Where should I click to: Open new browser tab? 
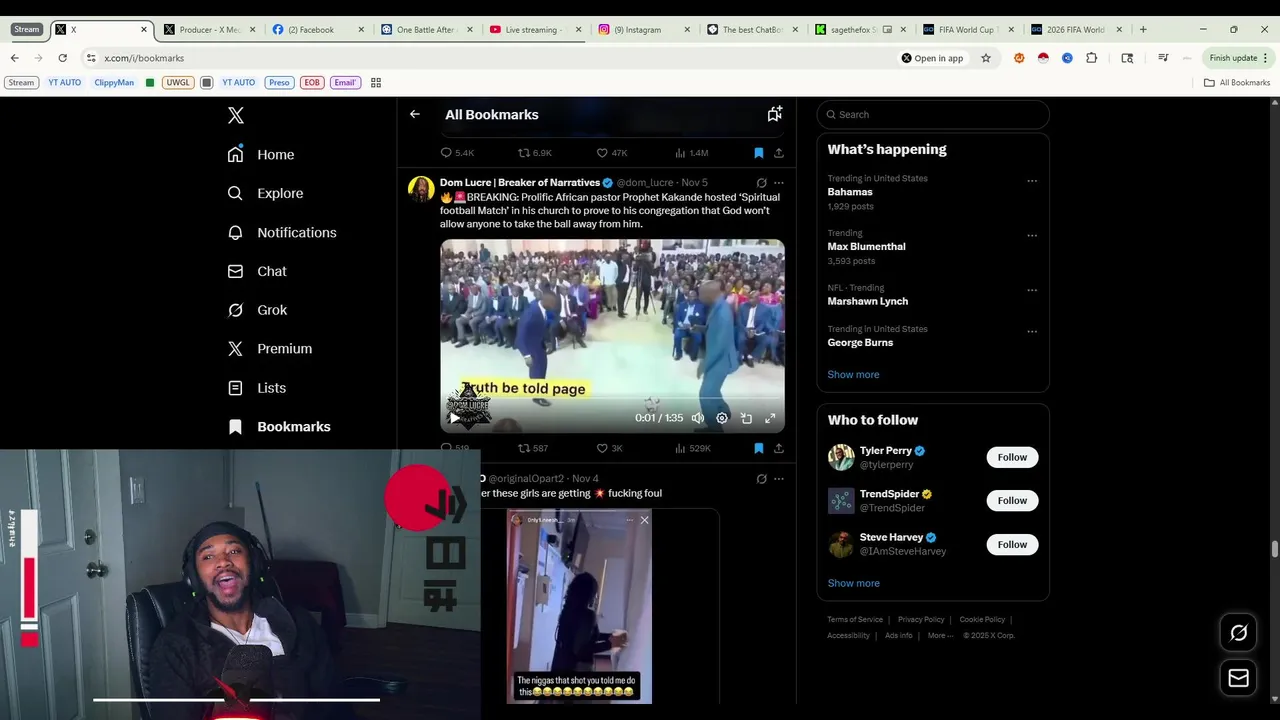click(x=1143, y=30)
